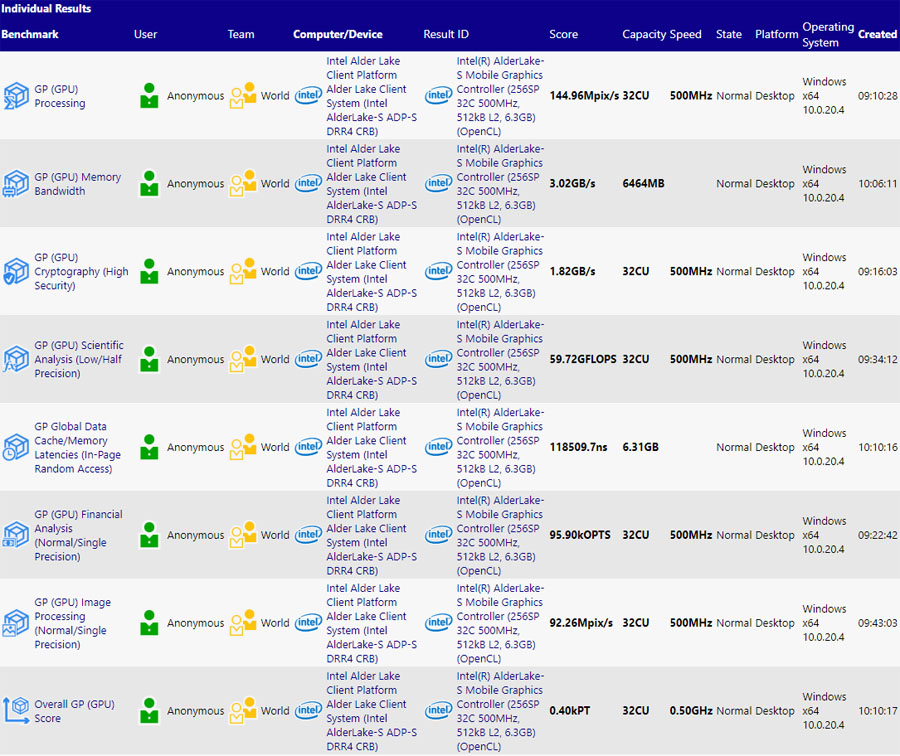Click the Overall GP (GPU) Score icon

[15, 711]
